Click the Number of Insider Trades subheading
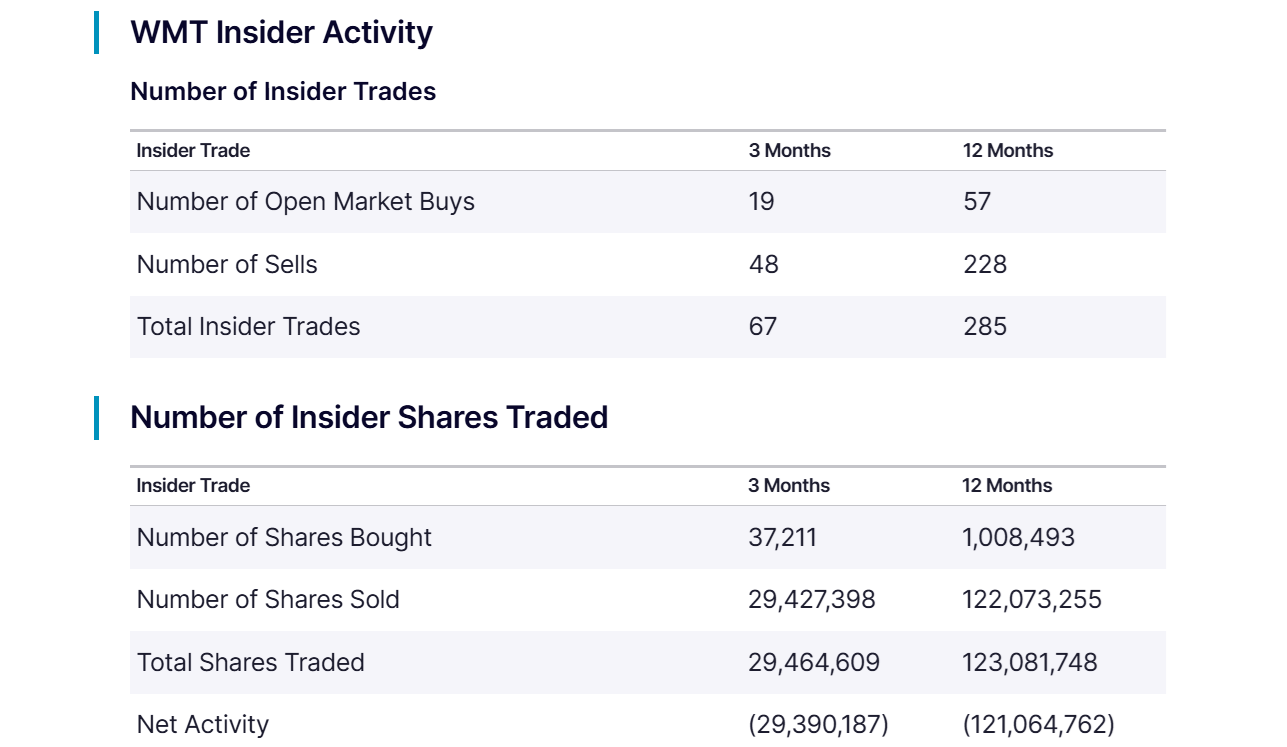This screenshot has height=747, width=1287. pyautogui.click(x=283, y=91)
